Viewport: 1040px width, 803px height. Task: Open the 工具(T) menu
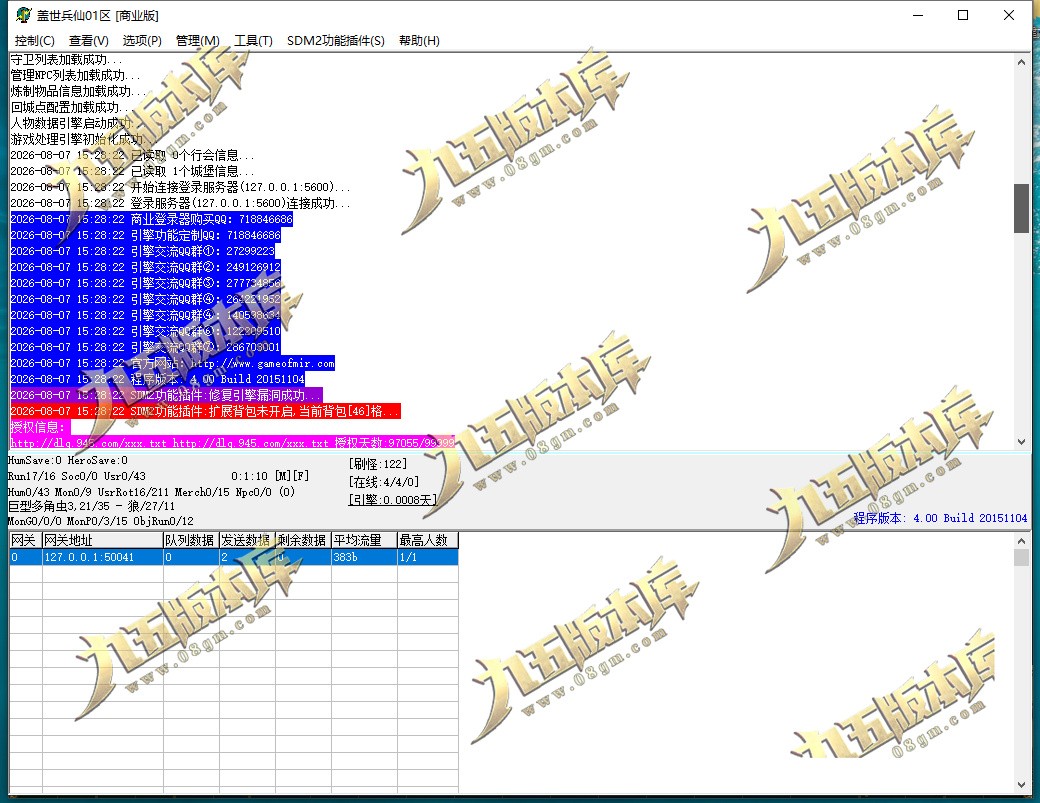253,40
